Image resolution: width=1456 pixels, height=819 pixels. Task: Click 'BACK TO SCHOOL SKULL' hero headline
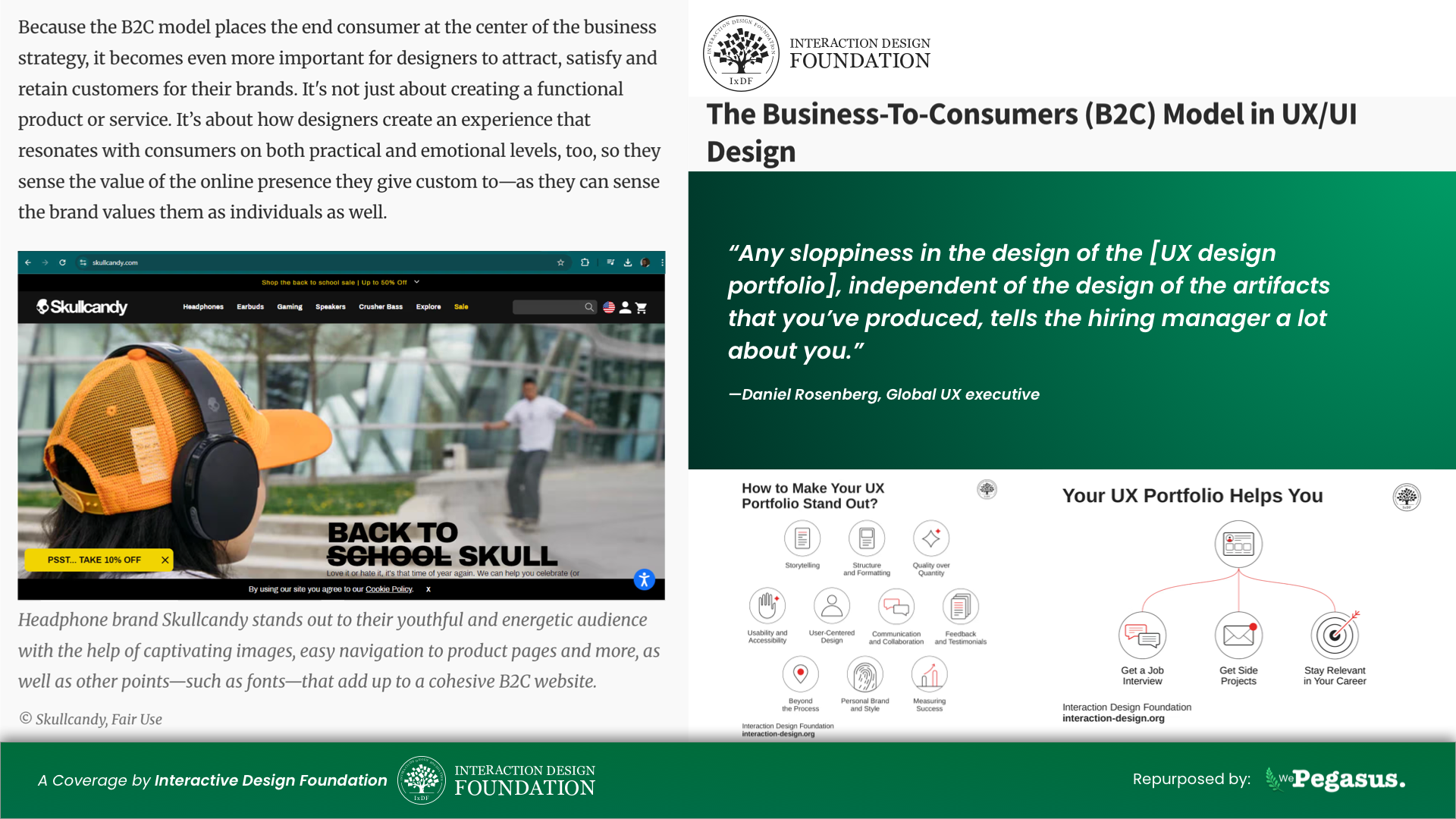(x=442, y=544)
